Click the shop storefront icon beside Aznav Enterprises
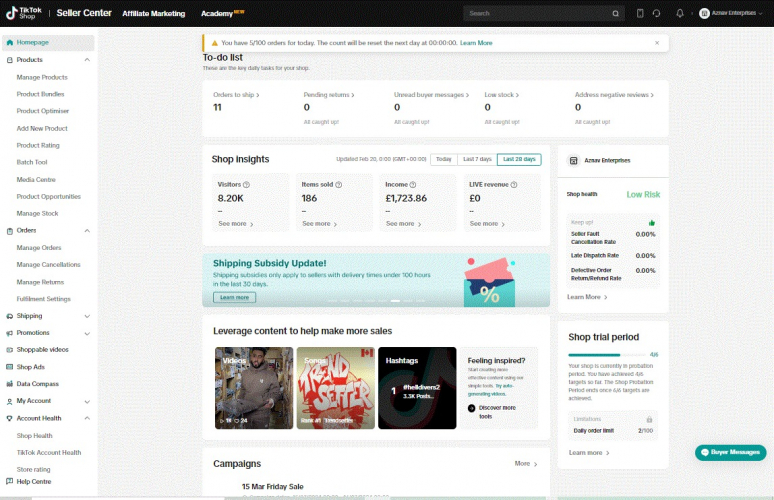 pos(574,160)
